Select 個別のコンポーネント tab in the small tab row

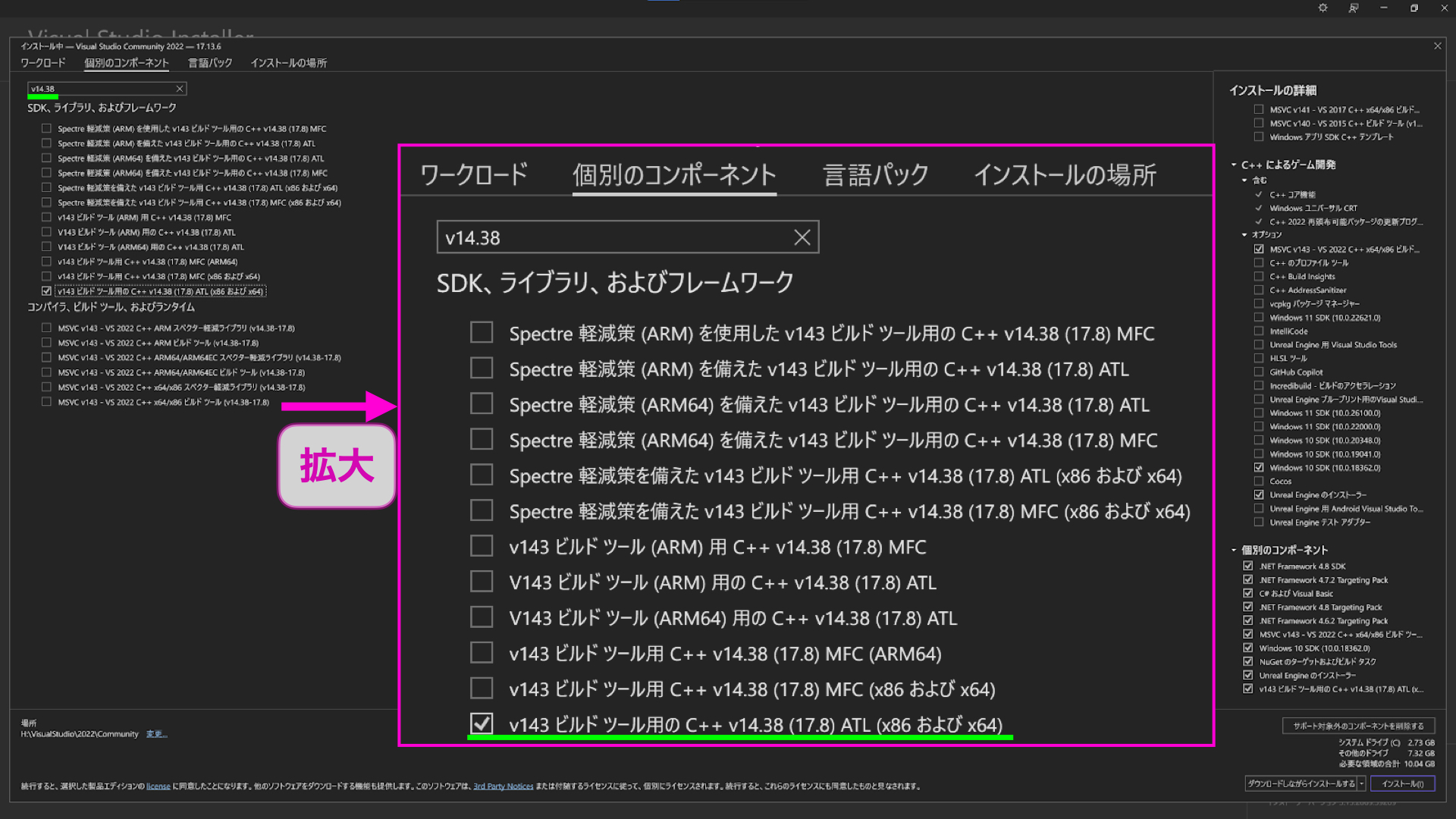[127, 63]
